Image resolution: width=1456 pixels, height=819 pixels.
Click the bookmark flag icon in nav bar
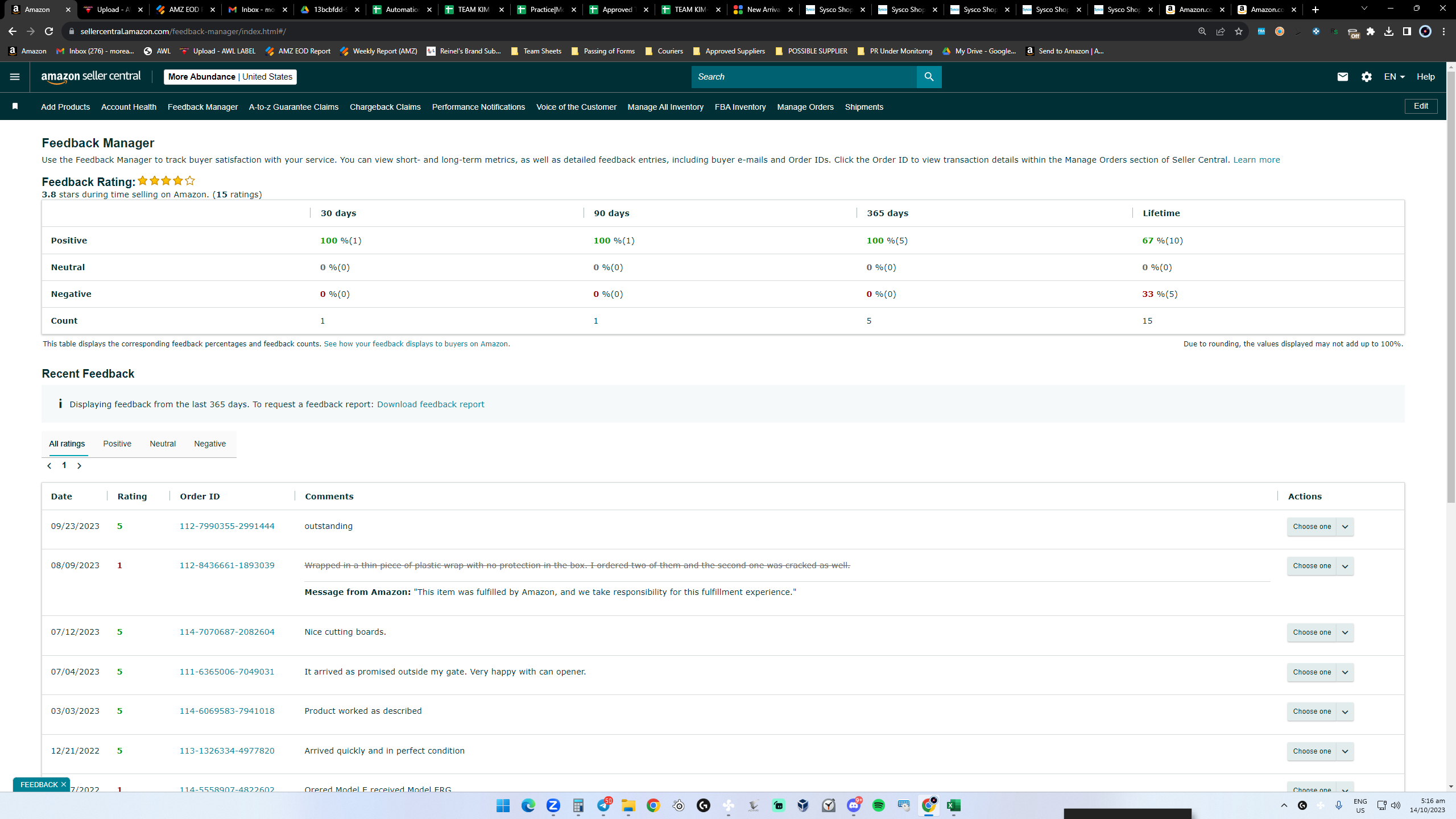[x=15, y=106]
